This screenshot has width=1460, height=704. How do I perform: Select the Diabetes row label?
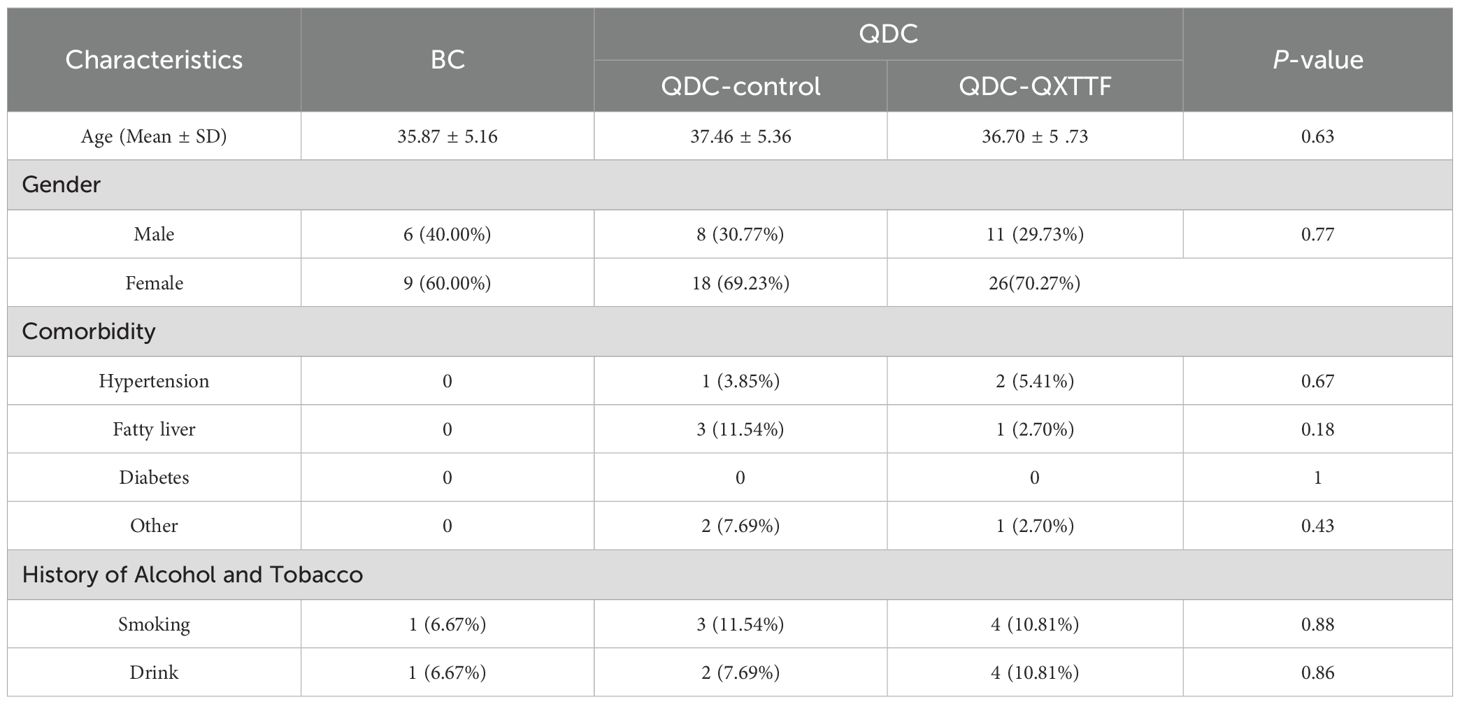pyautogui.click(x=154, y=477)
